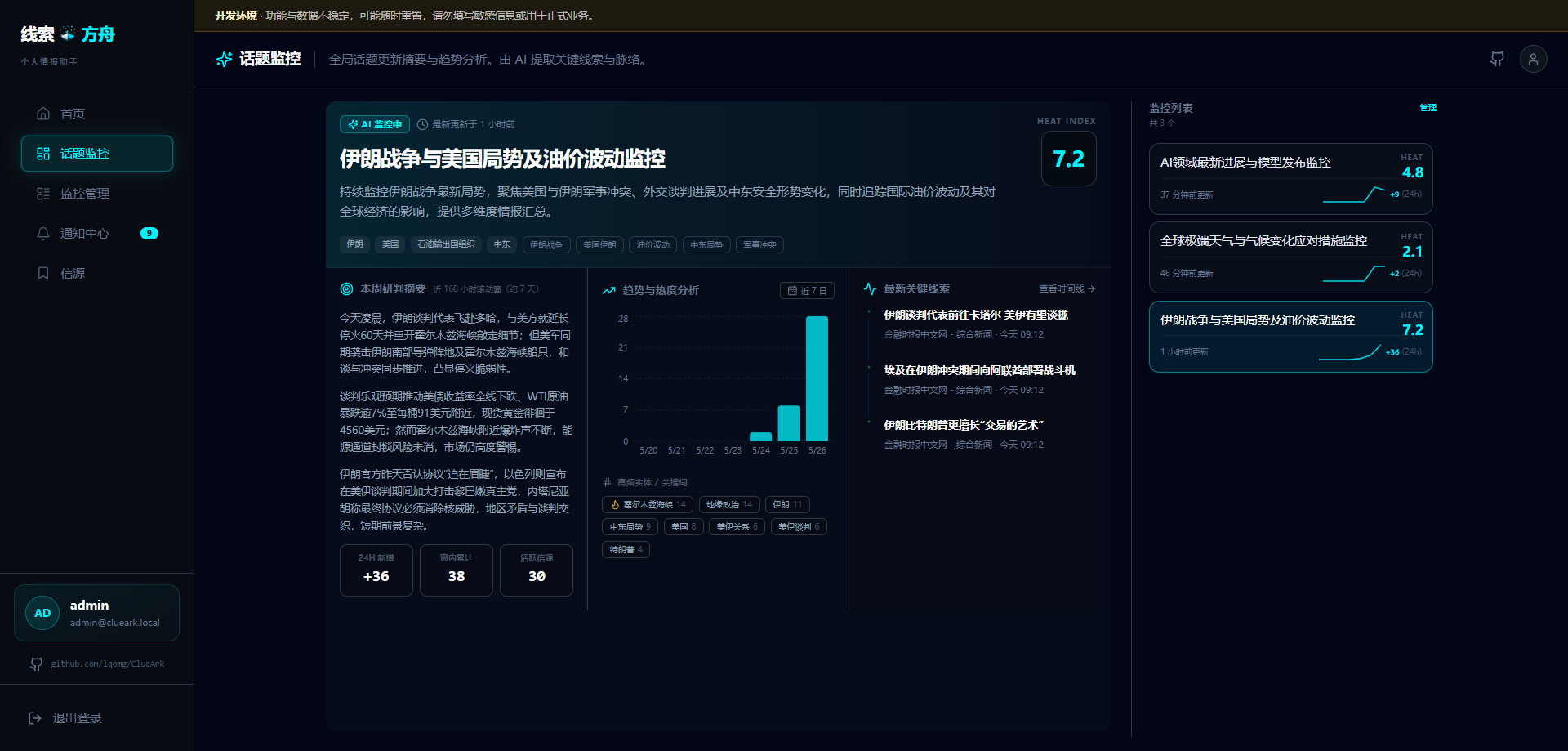
Task: Select 全球极端天气与气候变化应对措施监控 card
Action: pyautogui.click(x=1290, y=257)
